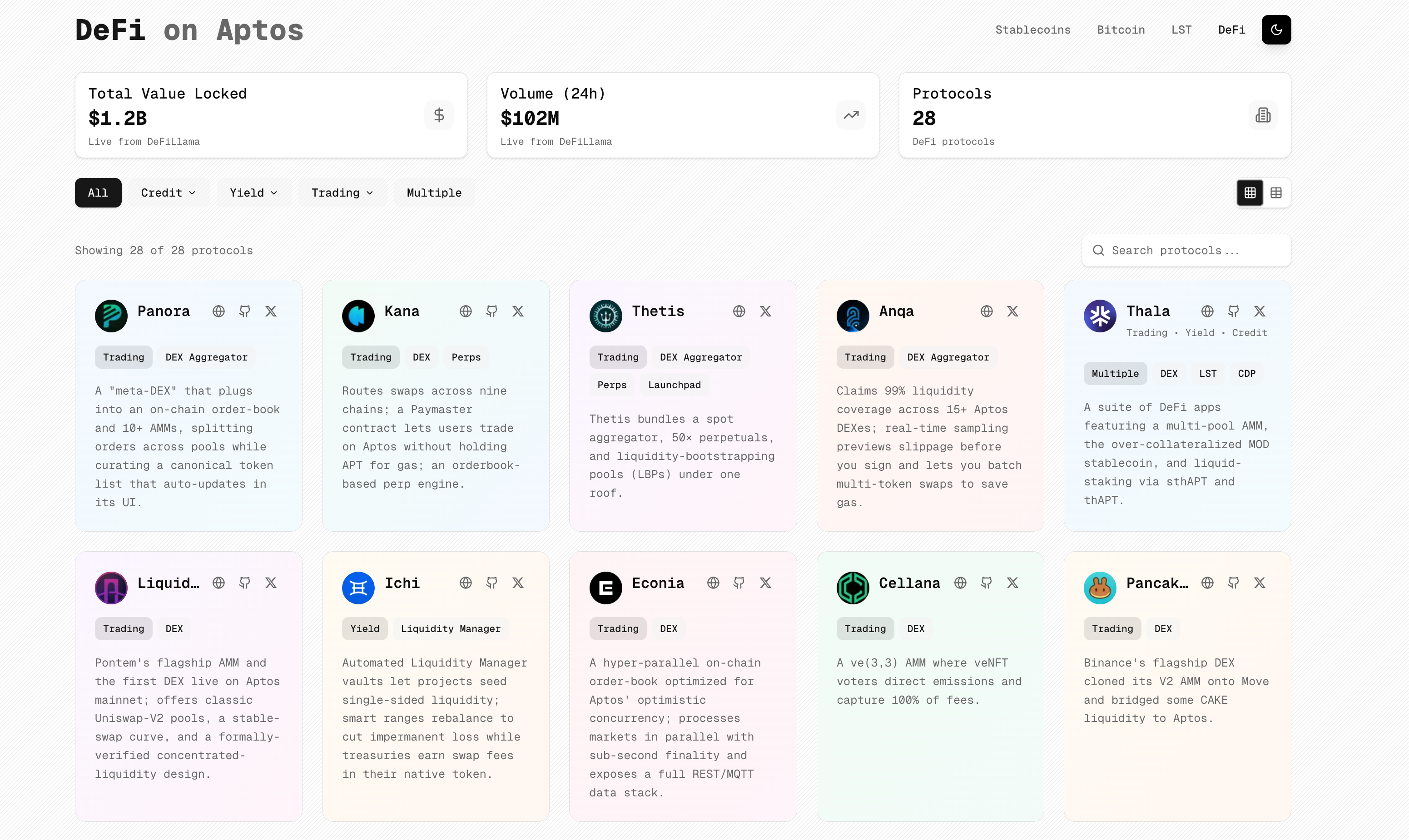Open PancakeSwap GitHub icon
1409x840 pixels.
point(1233,583)
